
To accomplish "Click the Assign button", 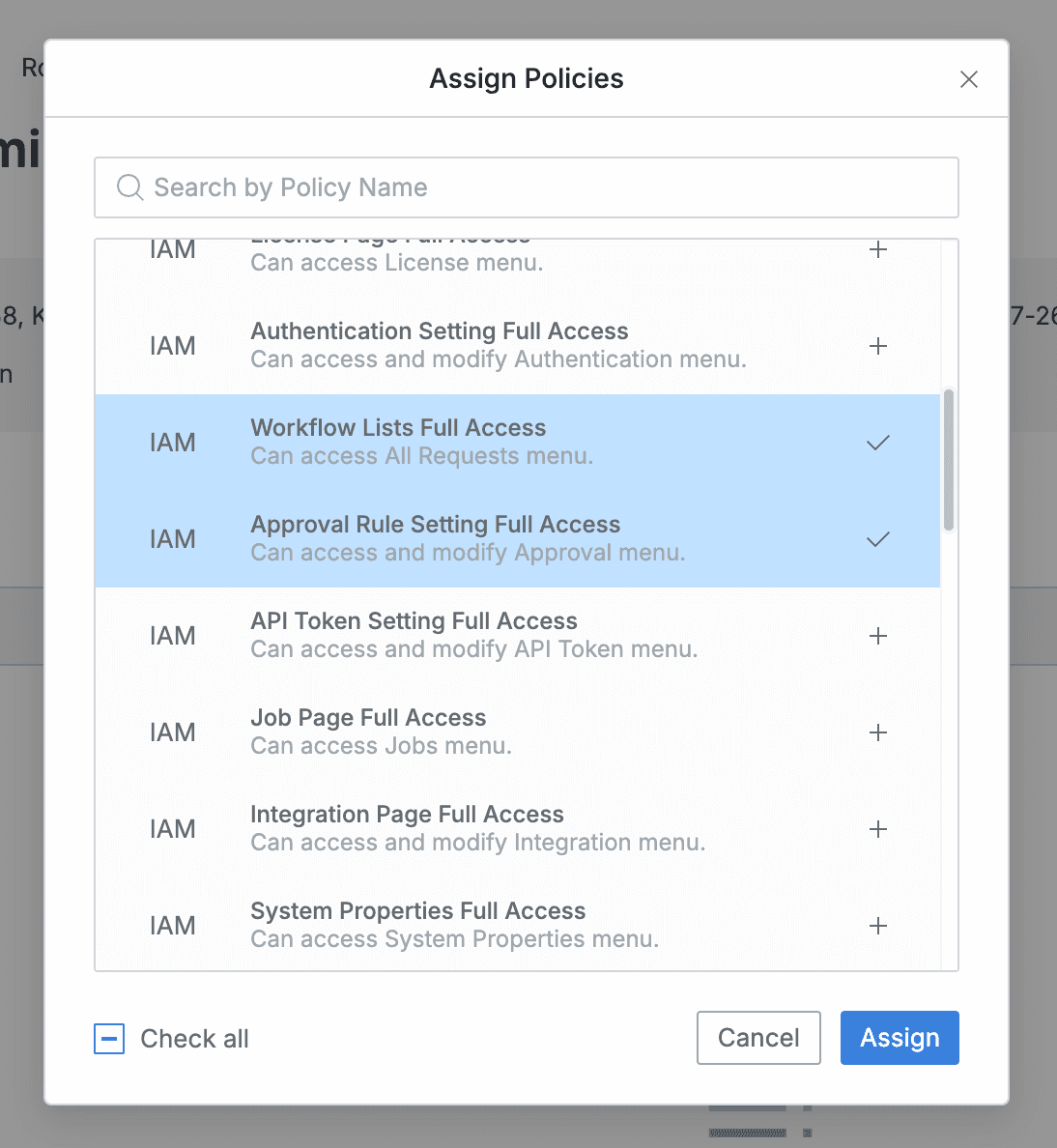I will coord(899,1038).
